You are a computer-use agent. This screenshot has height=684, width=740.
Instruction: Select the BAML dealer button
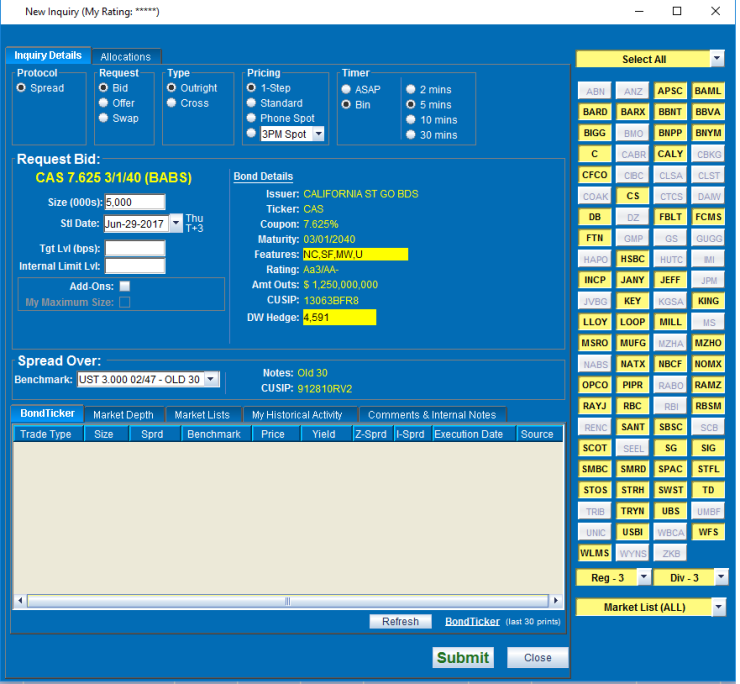tap(708, 91)
